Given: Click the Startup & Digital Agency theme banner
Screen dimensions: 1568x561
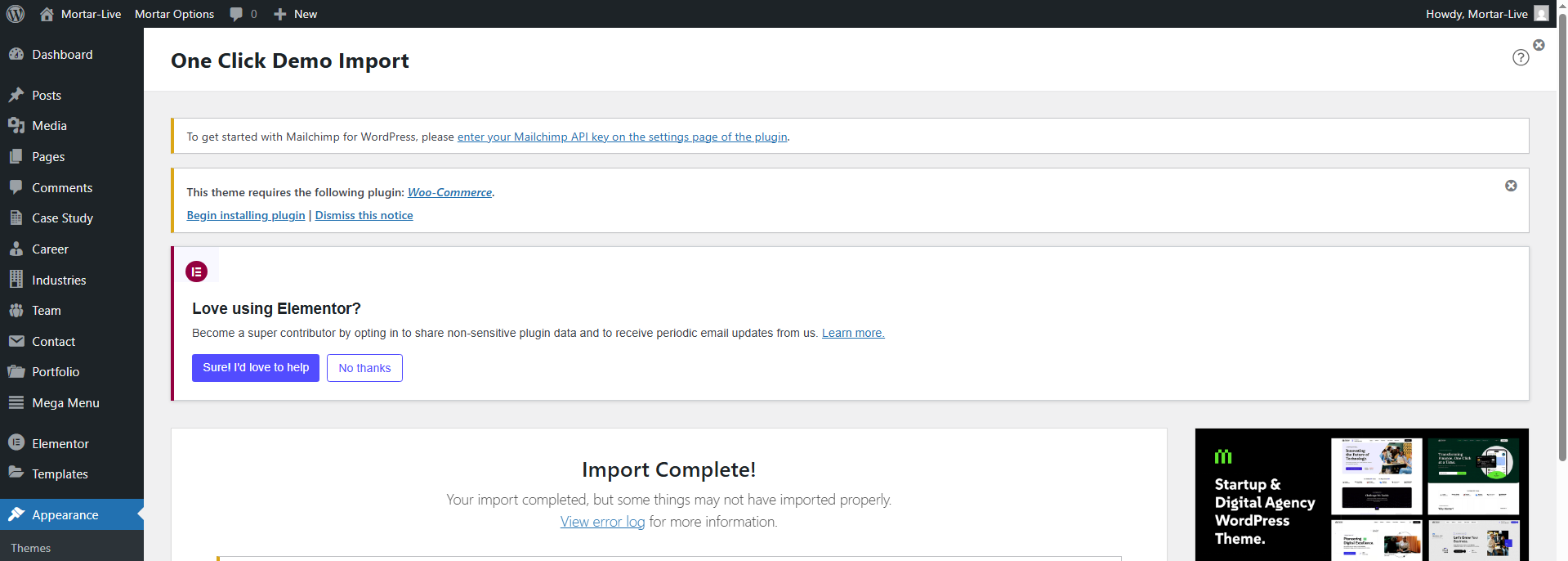Looking at the screenshot, I should pos(1361,495).
